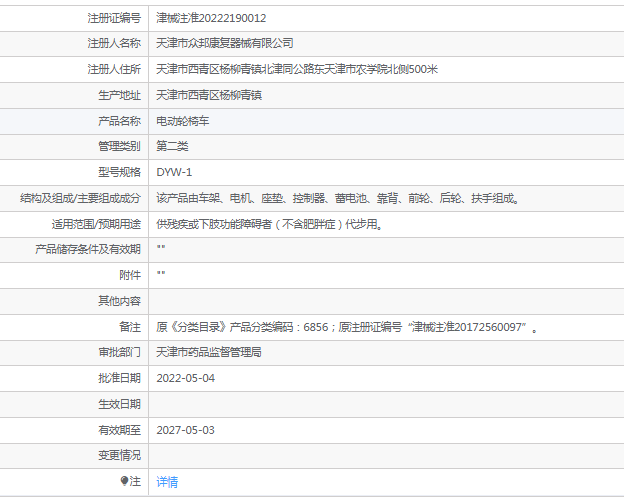
Task: Click the 审批部门 label
Action: pos(119,352)
